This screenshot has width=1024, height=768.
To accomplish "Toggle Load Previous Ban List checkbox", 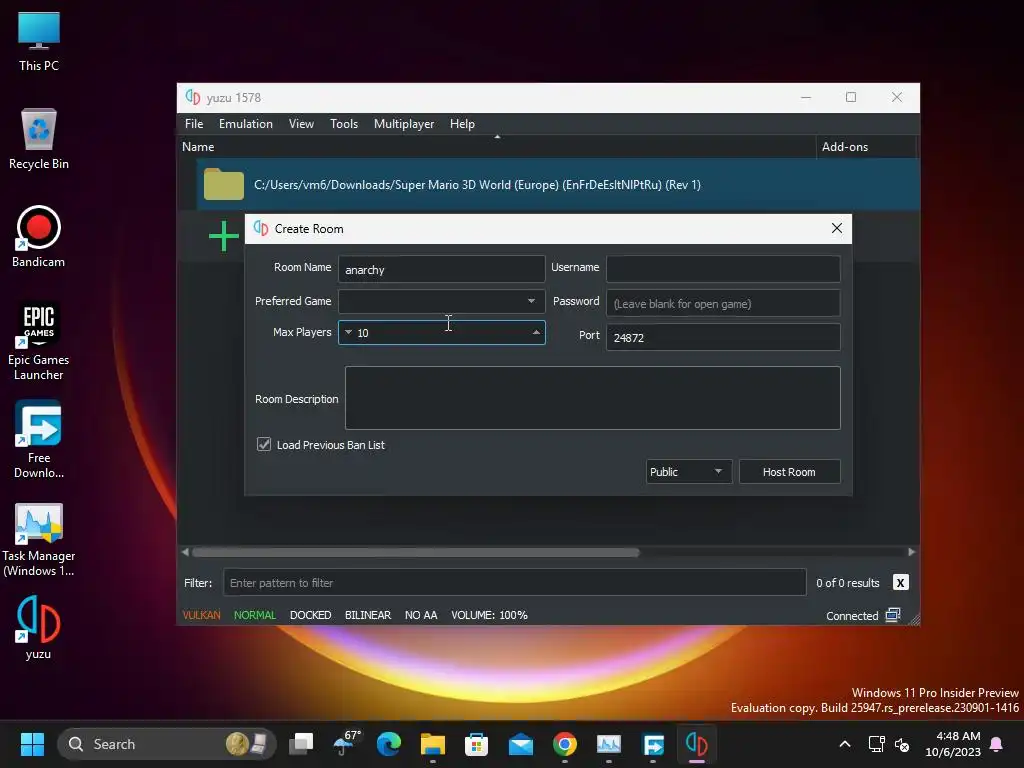I will 264,445.
